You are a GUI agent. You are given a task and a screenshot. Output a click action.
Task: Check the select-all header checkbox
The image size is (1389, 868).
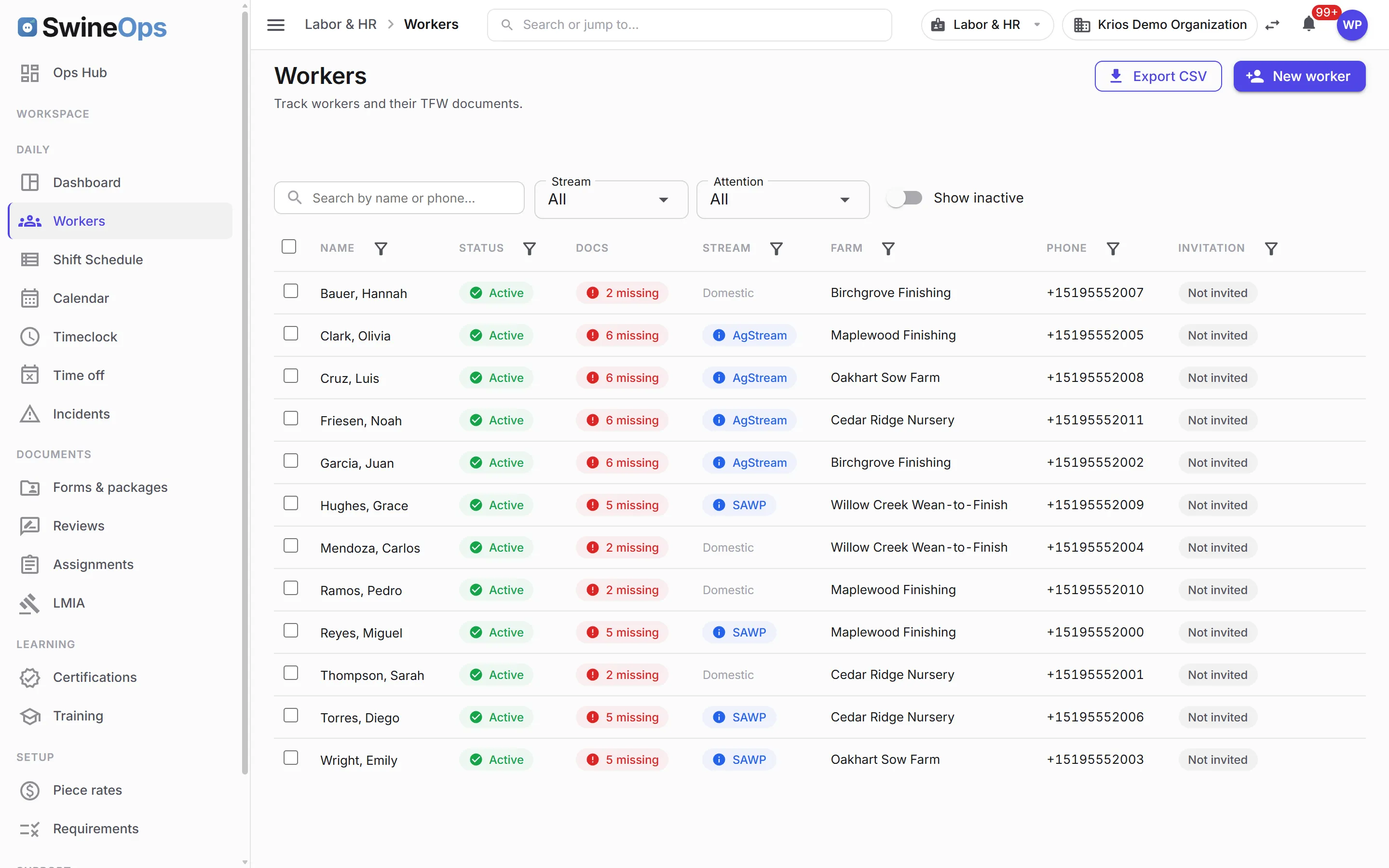click(x=289, y=247)
